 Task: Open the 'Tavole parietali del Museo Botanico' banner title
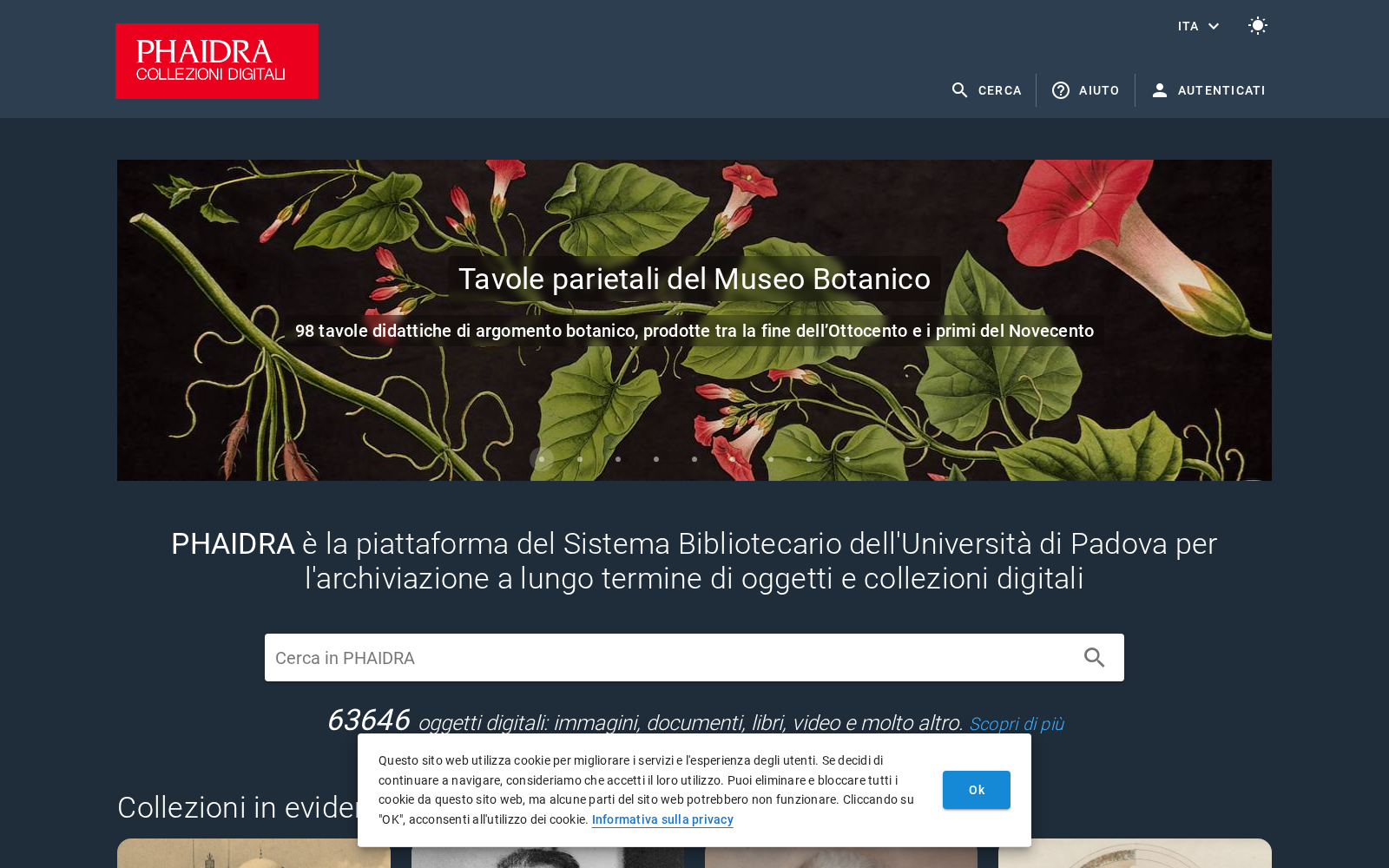(x=694, y=279)
